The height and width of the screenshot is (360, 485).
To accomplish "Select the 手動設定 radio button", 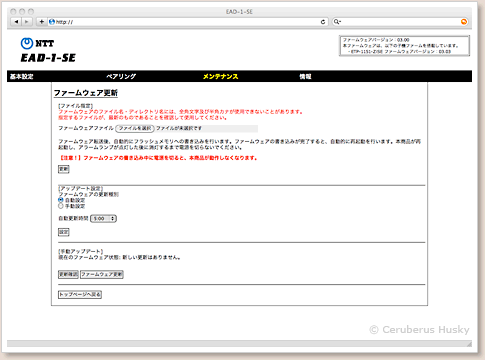I will [61, 206].
